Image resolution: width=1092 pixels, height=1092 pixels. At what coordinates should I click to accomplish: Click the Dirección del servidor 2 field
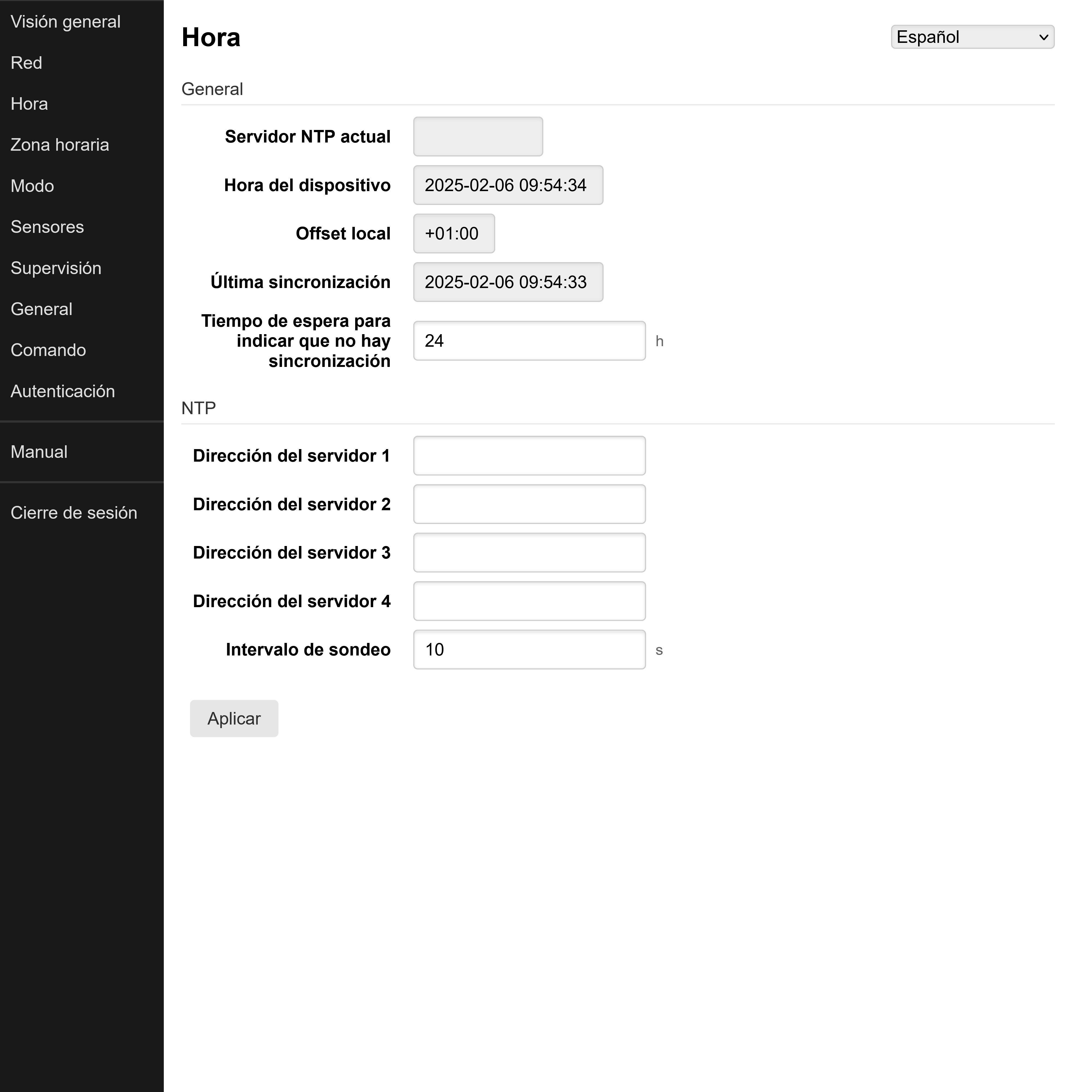(x=529, y=504)
